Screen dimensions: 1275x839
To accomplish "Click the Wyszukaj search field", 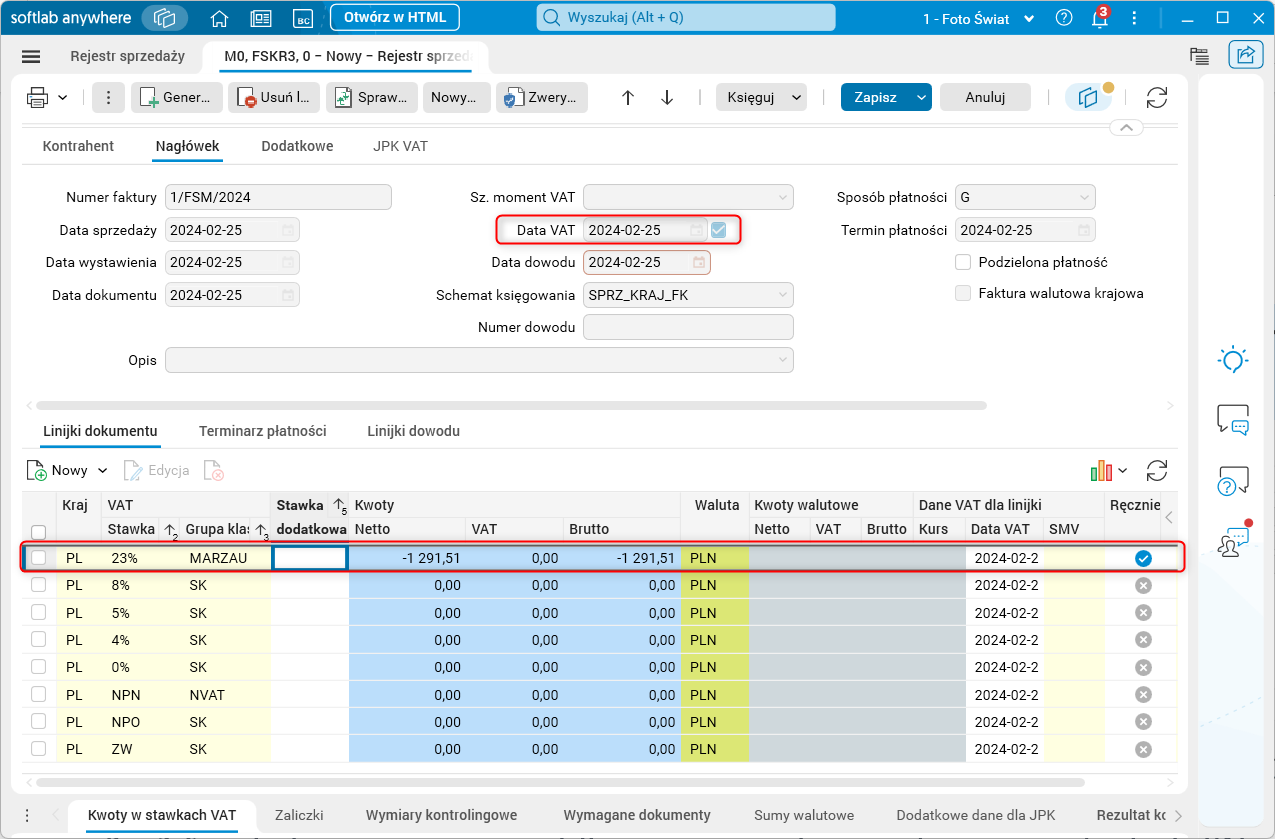I will (686, 18).
